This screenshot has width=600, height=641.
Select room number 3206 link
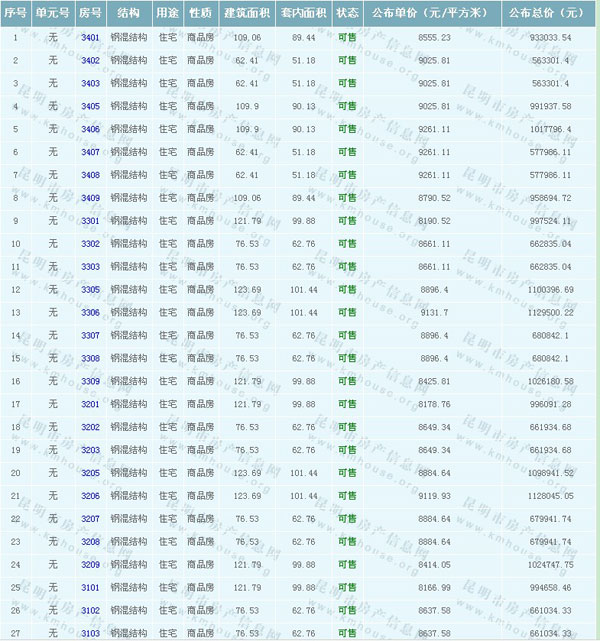pos(90,496)
